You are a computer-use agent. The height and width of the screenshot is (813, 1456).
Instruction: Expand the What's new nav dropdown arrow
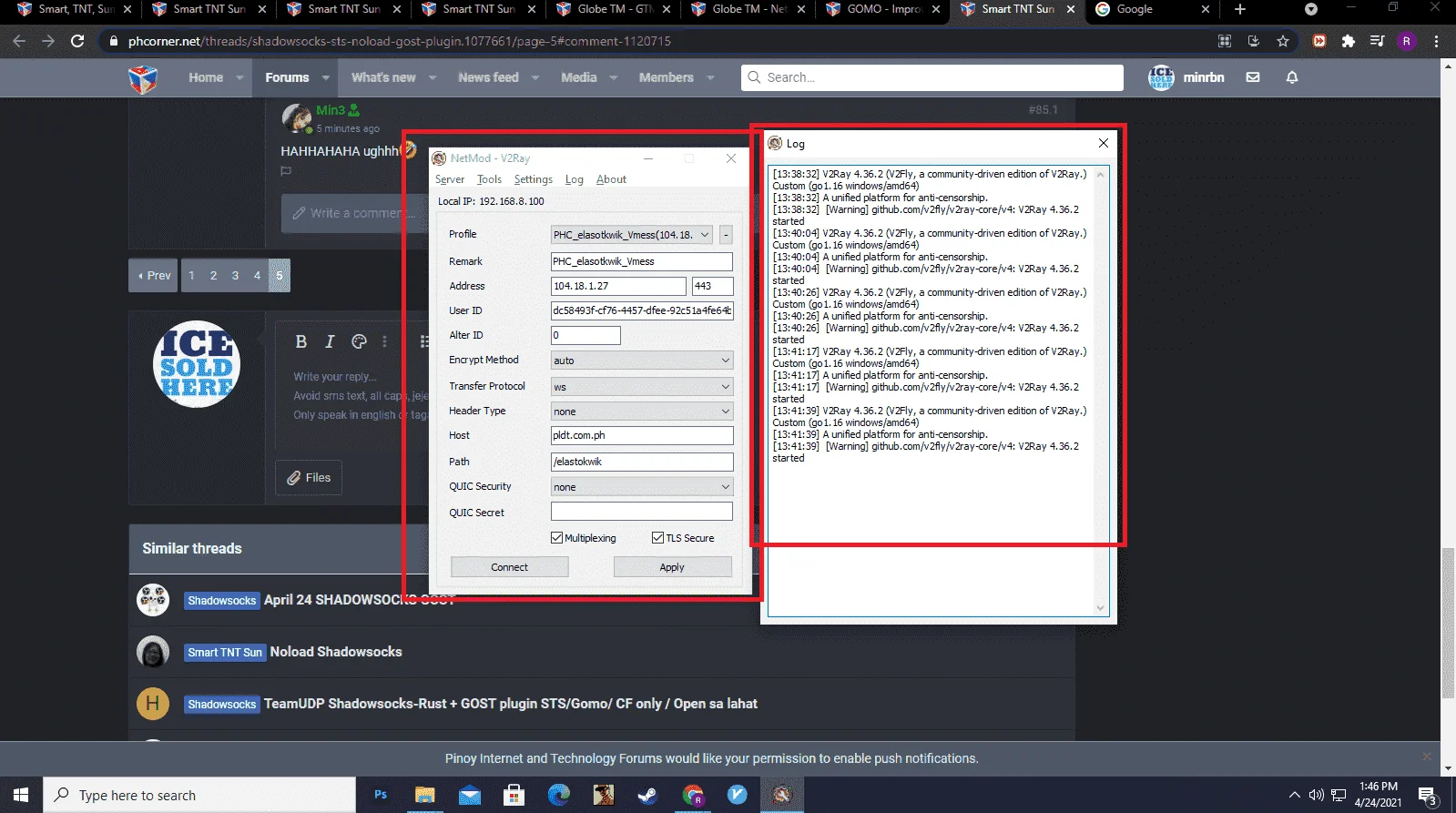click(433, 77)
